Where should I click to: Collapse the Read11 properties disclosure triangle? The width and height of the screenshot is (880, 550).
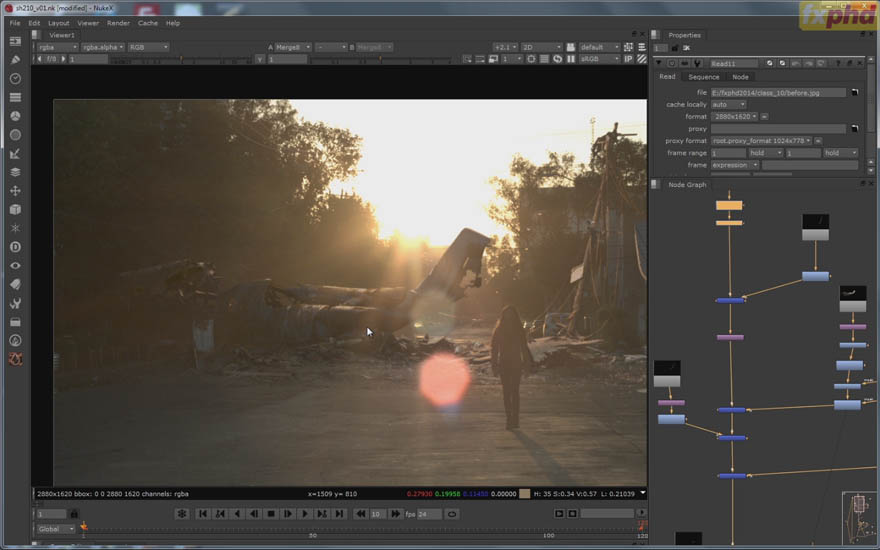click(x=659, y=63)
